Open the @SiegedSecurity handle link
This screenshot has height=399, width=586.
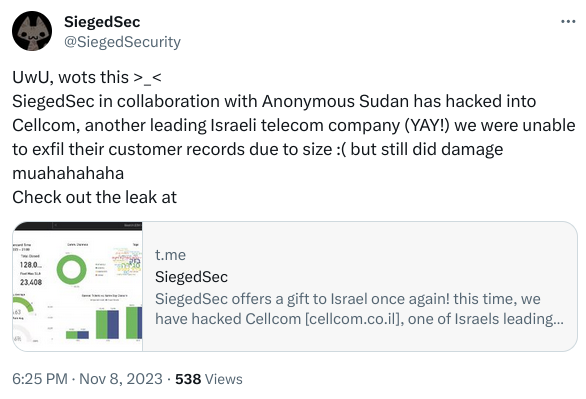pos(122,42)
